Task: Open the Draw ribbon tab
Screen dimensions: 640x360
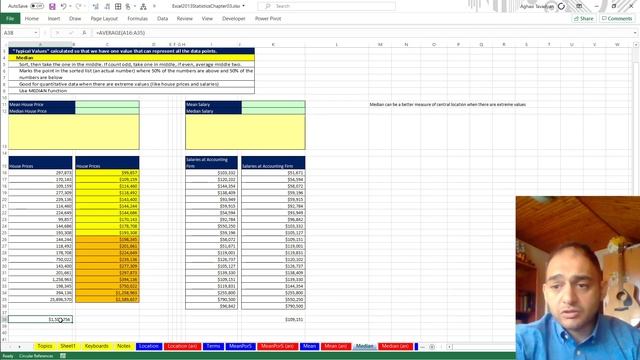Action: point(75,19)
